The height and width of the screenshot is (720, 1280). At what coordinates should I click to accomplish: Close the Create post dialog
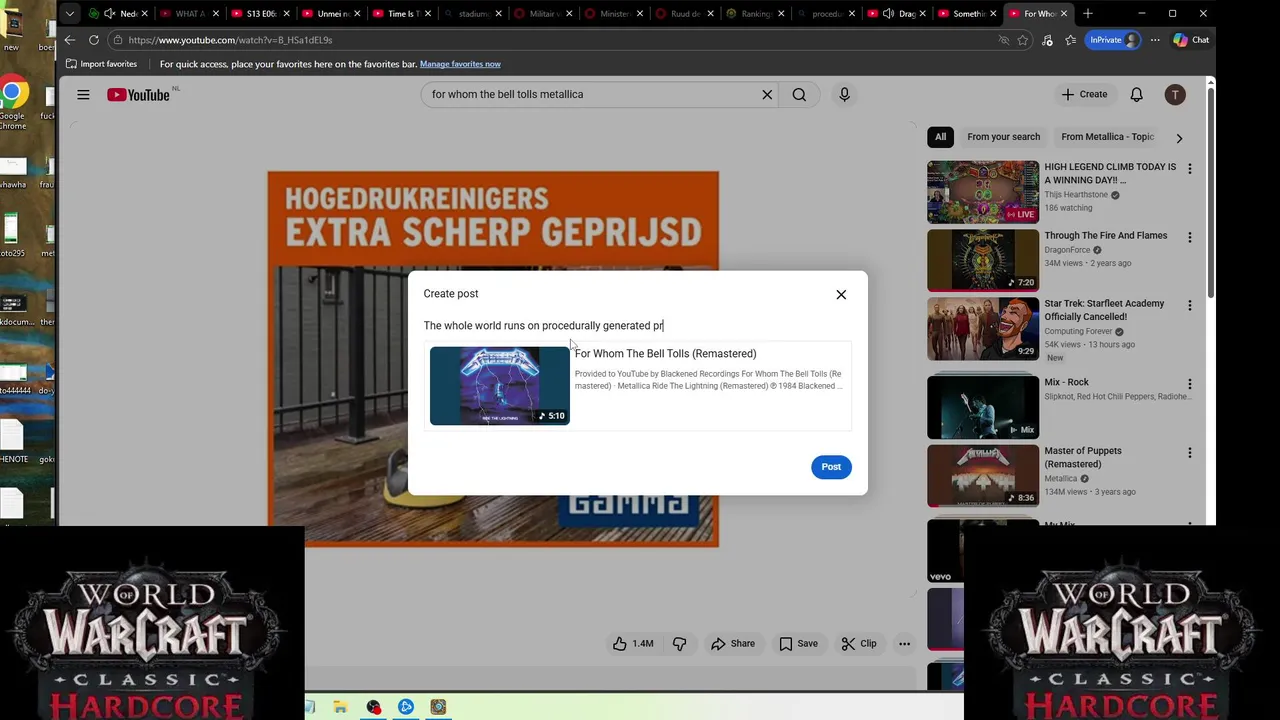pyautogui.click(x=841, y=294)
